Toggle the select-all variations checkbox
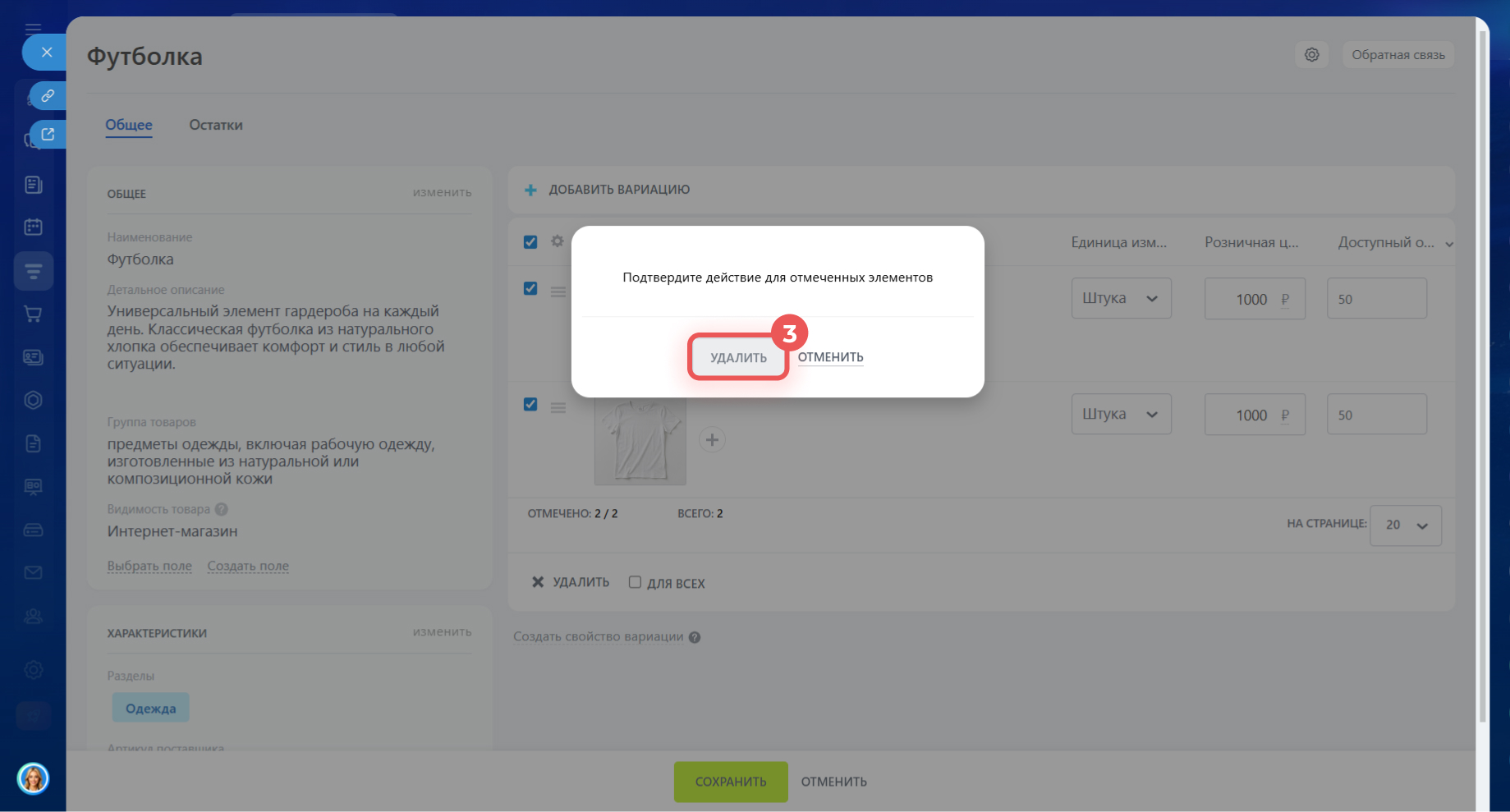1510x812 pixels. tap(530, 242)
